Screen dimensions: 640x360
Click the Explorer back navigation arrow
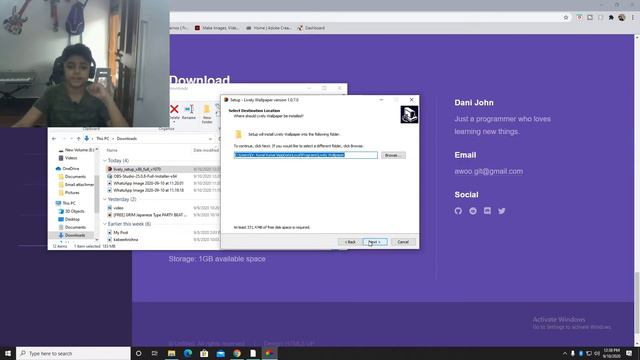[54, 139]
